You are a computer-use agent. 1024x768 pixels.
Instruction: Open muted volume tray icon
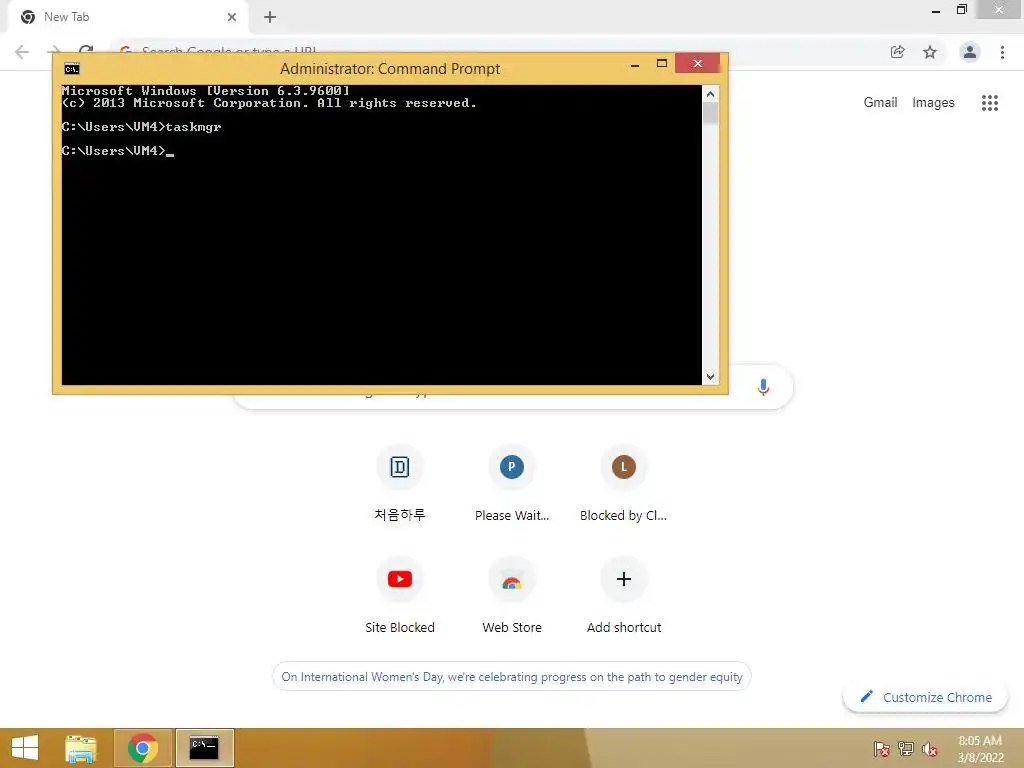pos(930,749)
